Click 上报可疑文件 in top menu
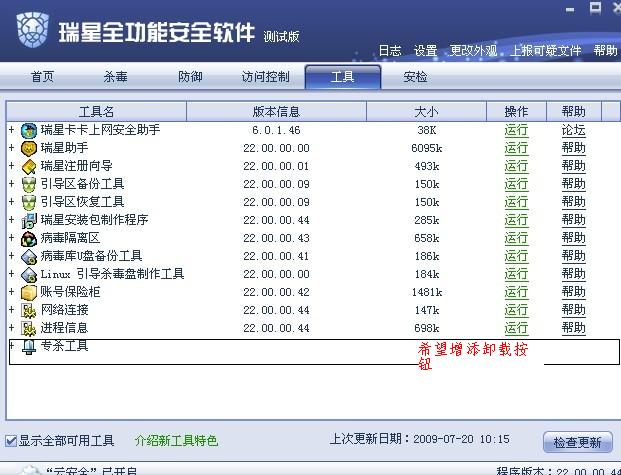The width and height of the screenshot is (621, 475). 546,51
